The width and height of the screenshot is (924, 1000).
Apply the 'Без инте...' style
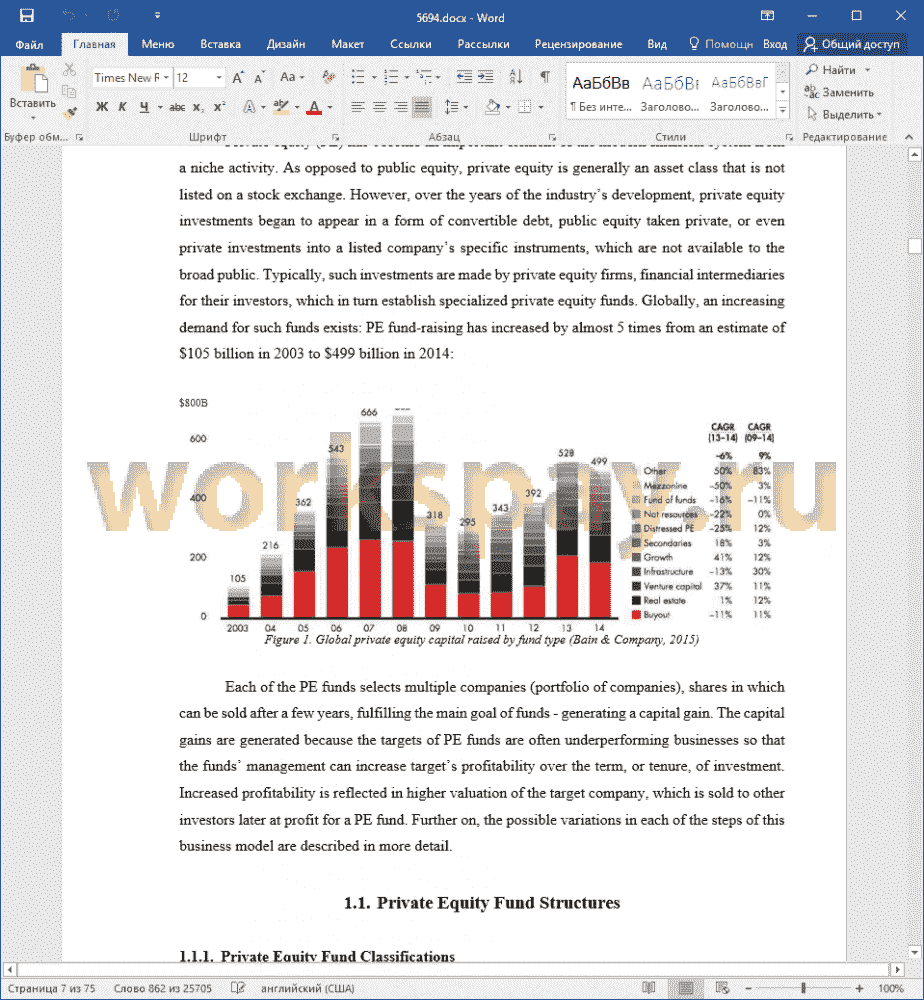601,92
